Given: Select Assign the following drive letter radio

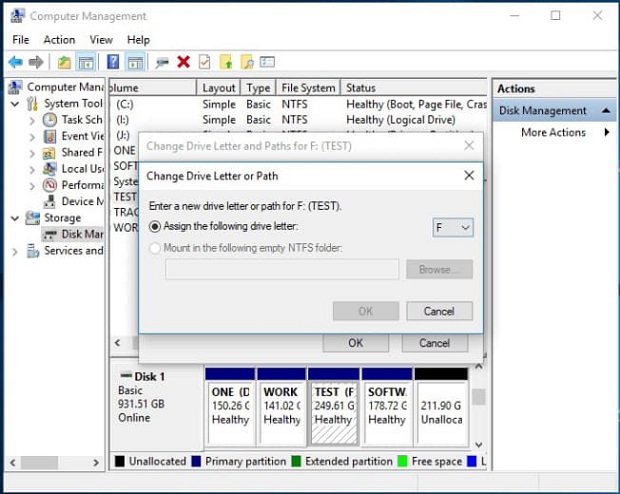Looking at the screenshot, I should click(x=155, y=227).
